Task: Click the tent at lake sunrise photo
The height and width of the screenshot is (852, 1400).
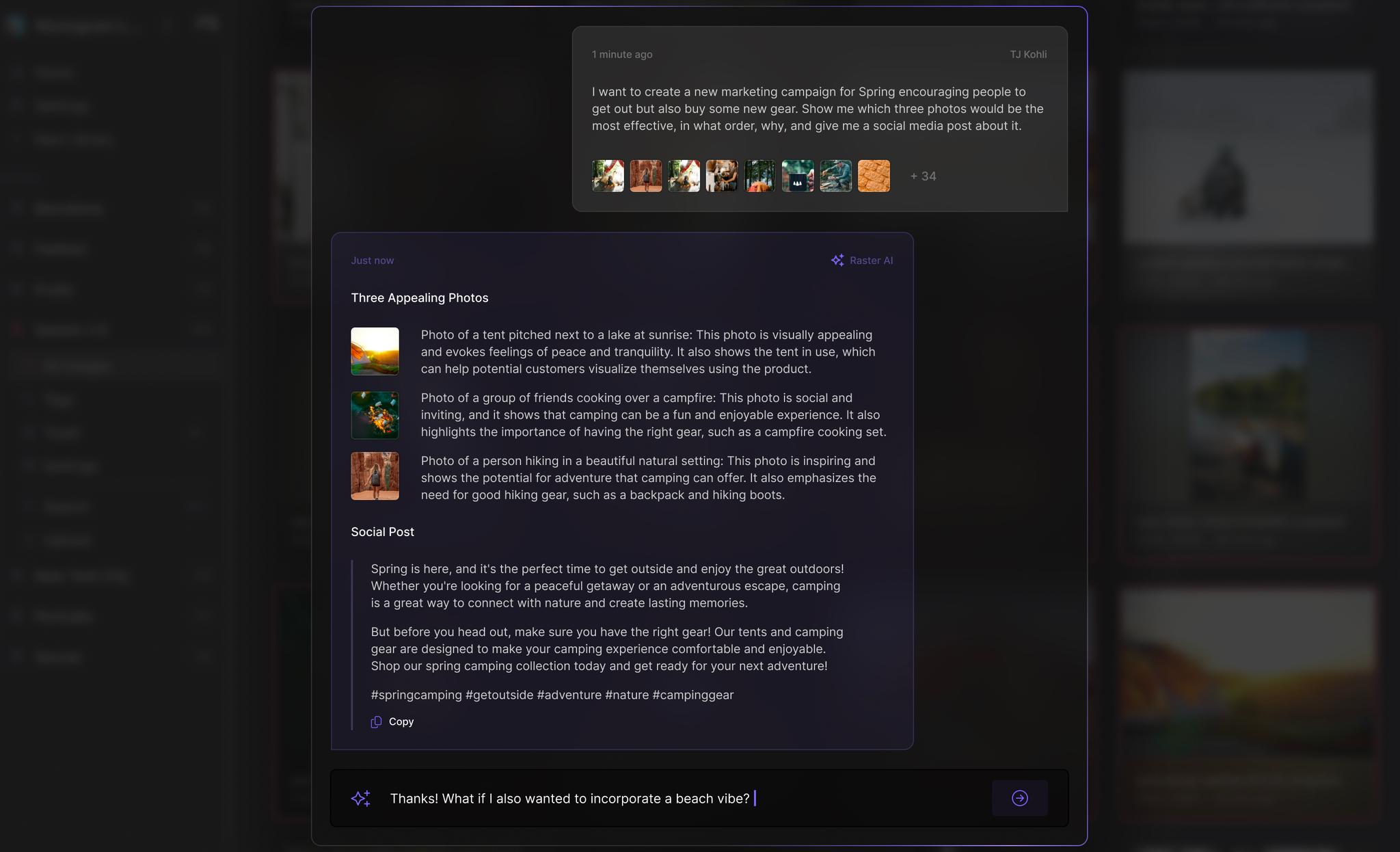Action: [x=375, y=351]
